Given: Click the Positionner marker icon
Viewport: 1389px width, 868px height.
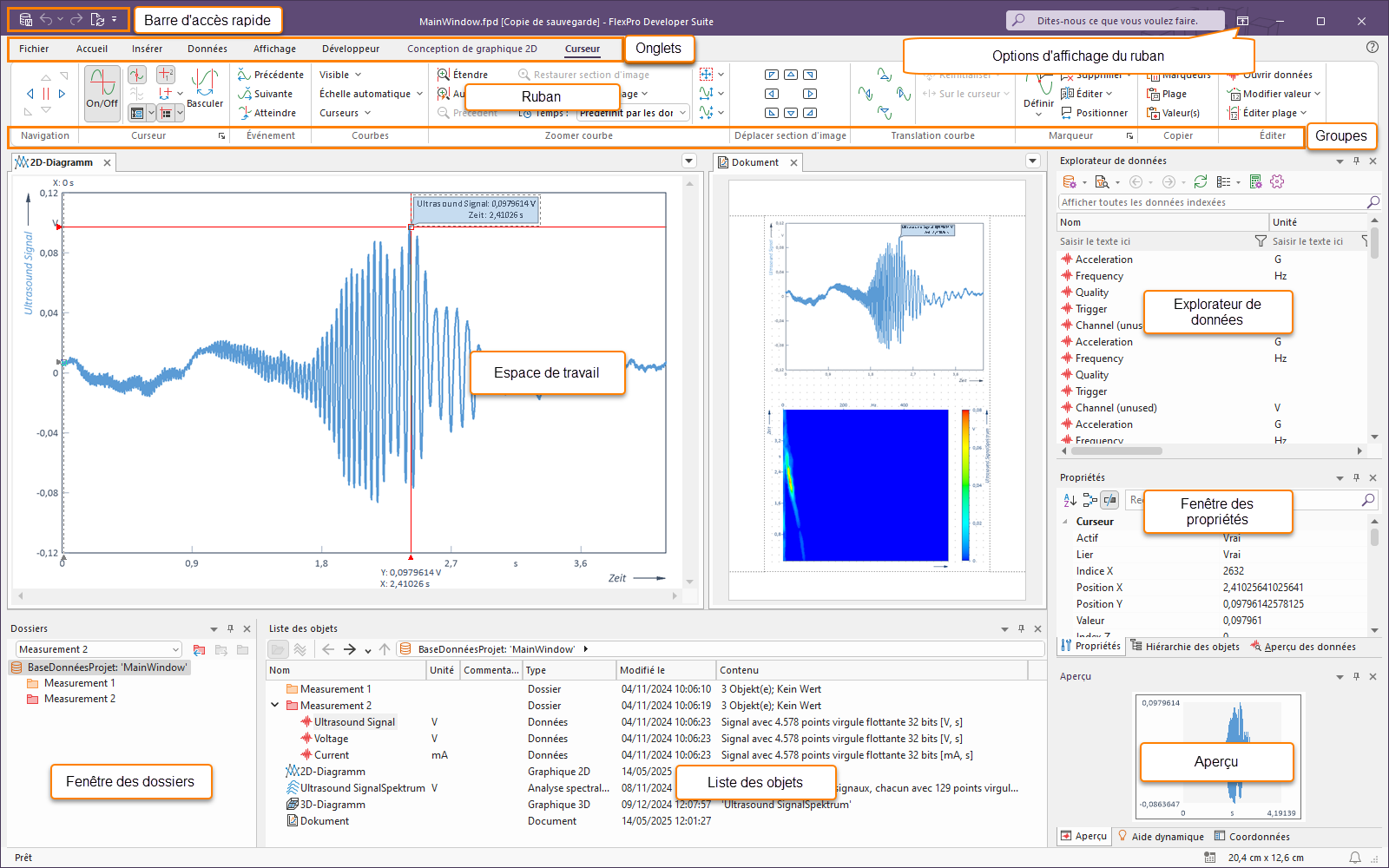Looking at the screenshot, I should [x=1067, y=113].
